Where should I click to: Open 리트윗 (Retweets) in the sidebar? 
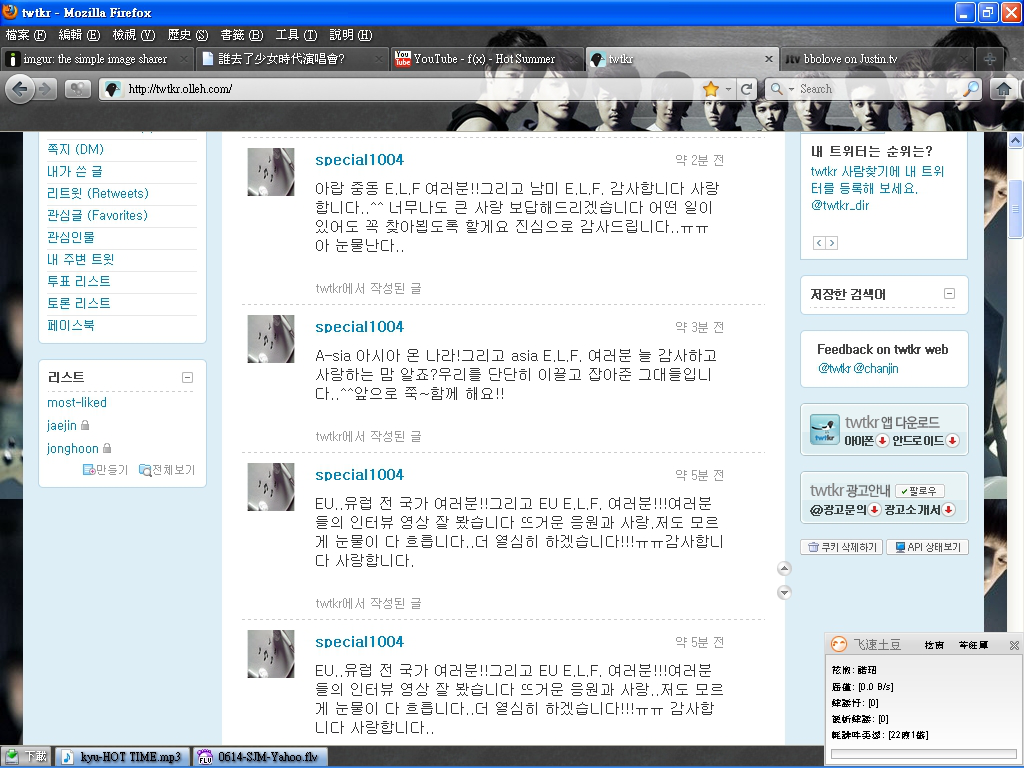pos(98,193)
